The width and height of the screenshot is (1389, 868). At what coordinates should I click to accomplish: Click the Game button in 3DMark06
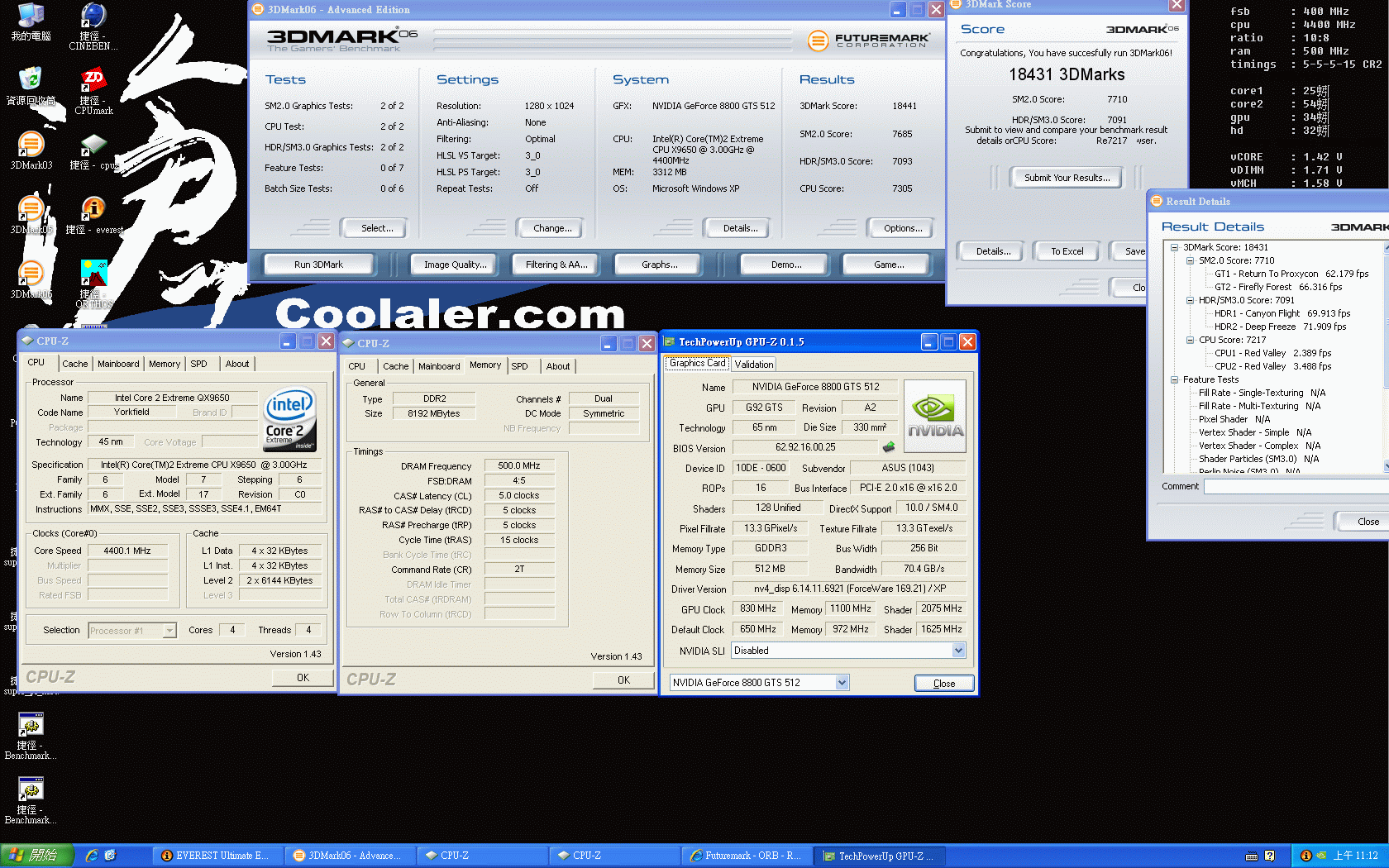point(888,265)
